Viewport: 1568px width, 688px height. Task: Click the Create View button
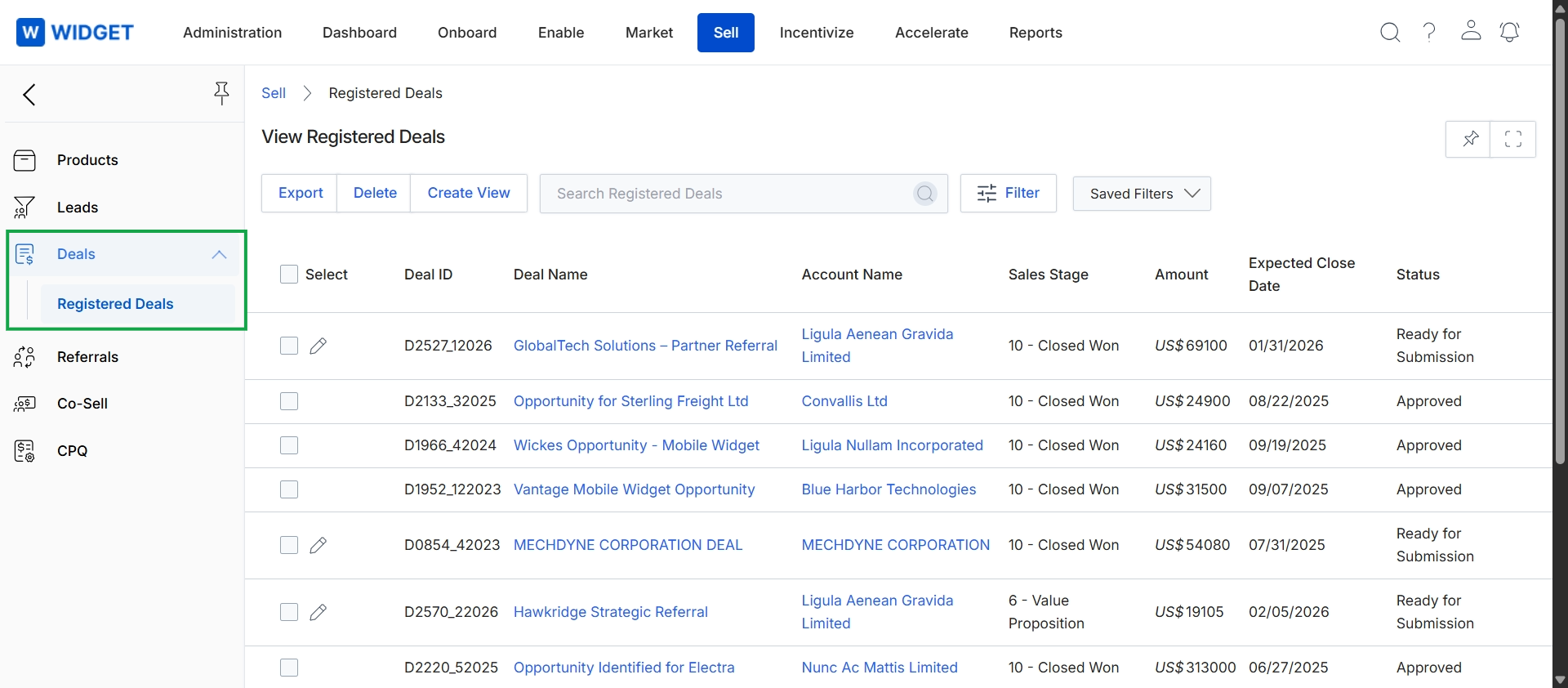469,193
